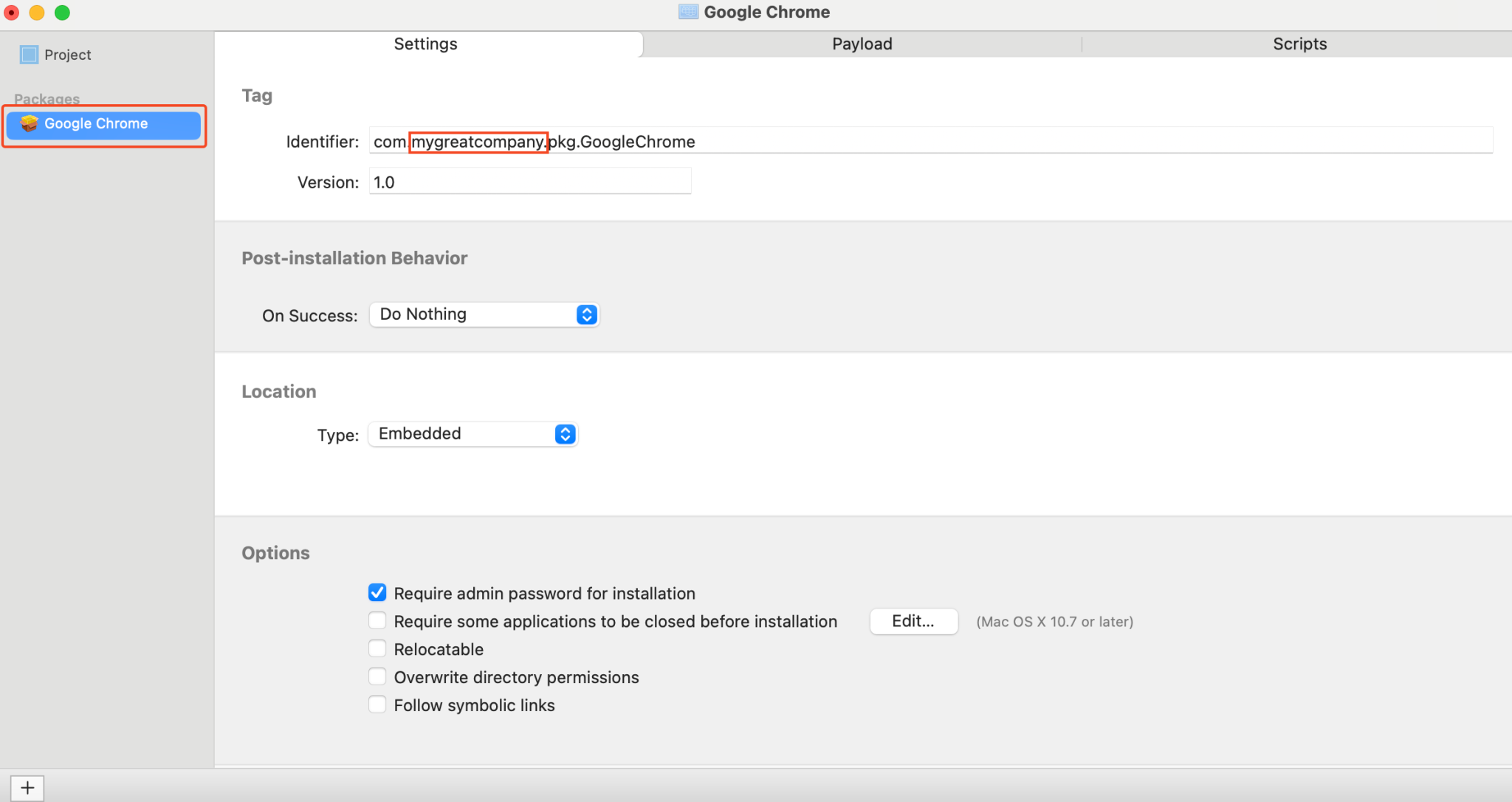This screenshot has width=1512, height=802.
Task: Open the On Success dropdown
Action: (484, 315)
